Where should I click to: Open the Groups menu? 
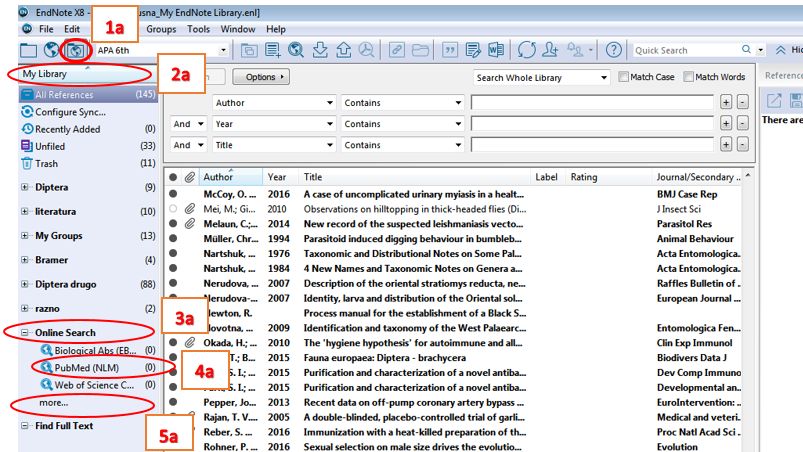(161, 29)
